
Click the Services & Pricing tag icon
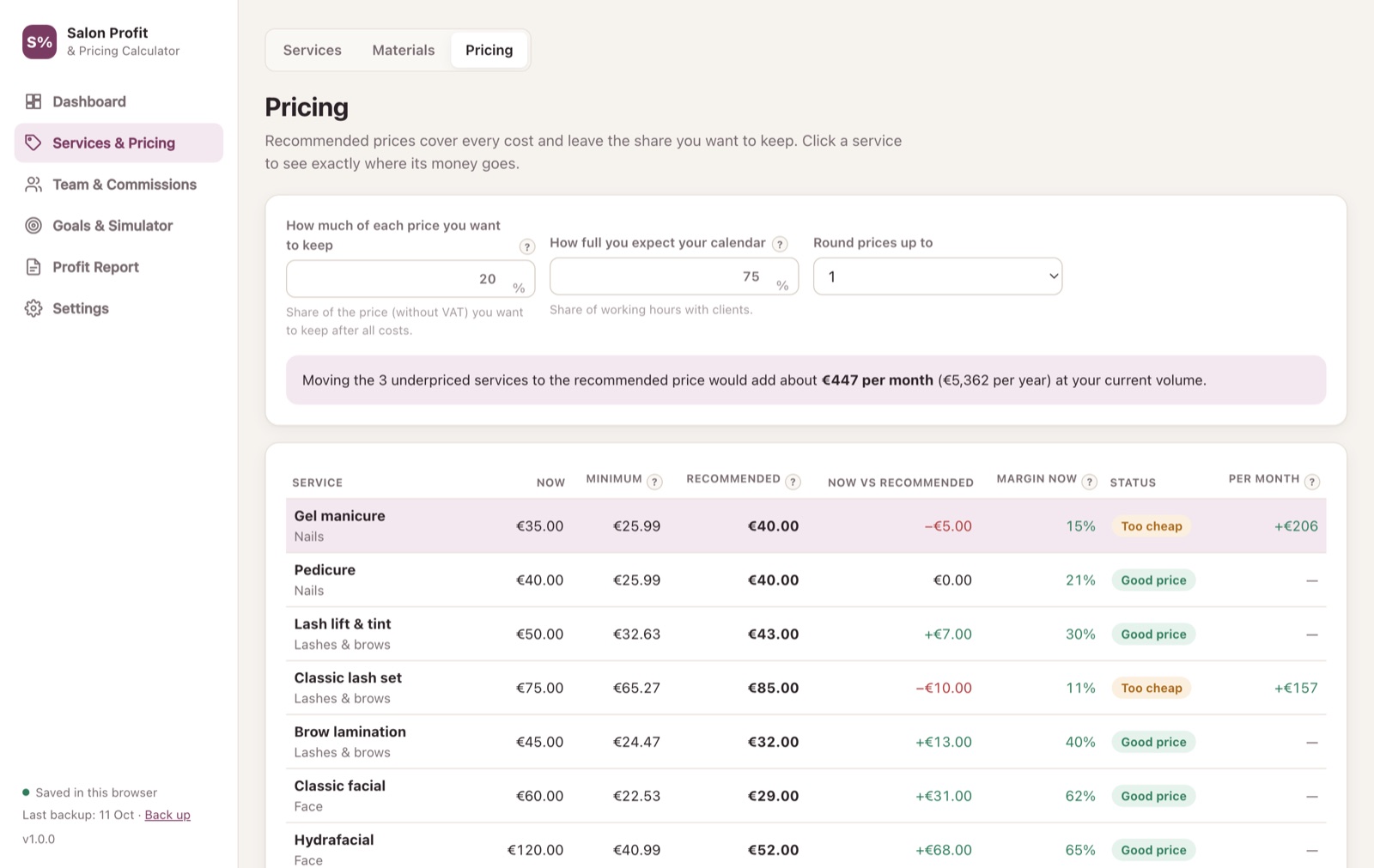(x=33, y=143)
